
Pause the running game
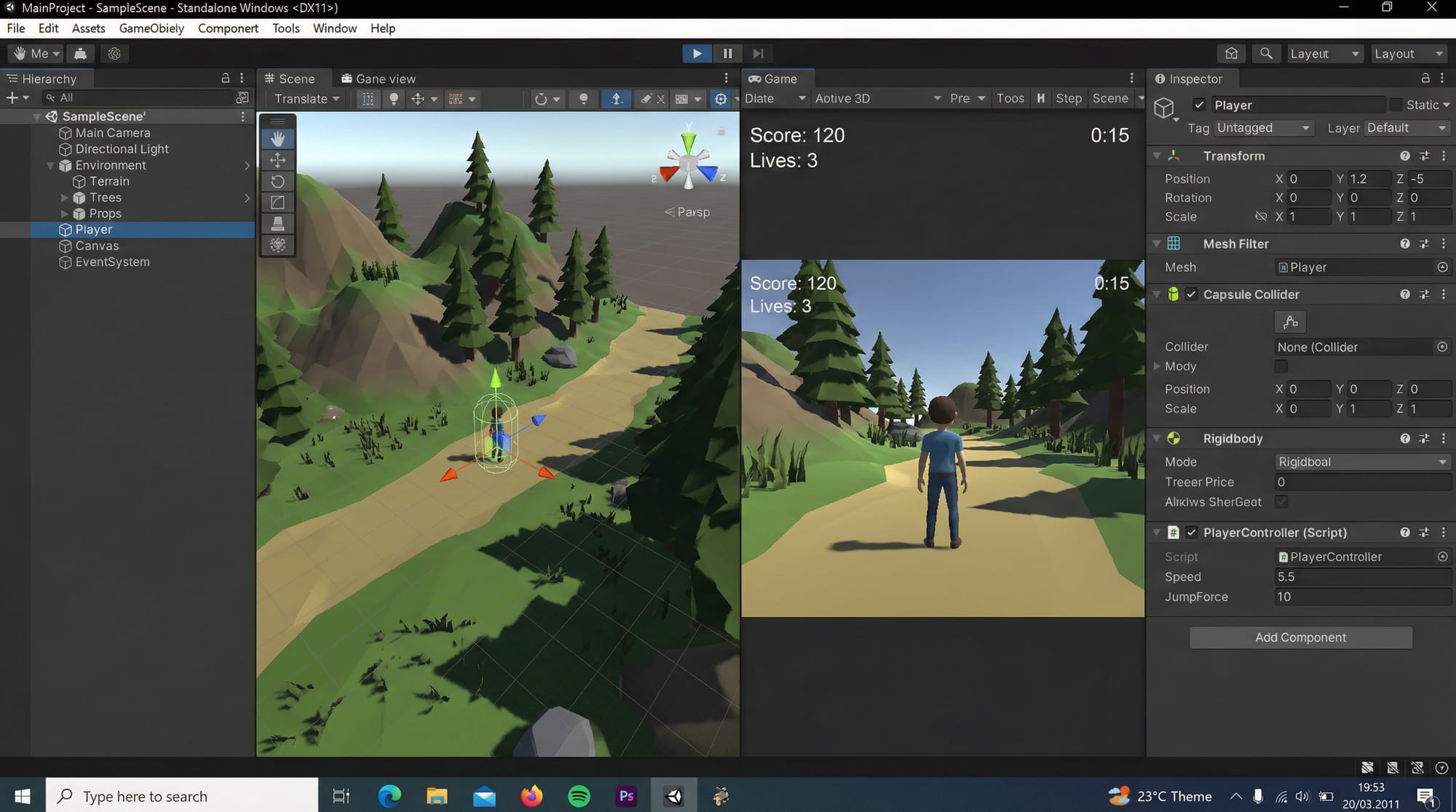[727, 53]
